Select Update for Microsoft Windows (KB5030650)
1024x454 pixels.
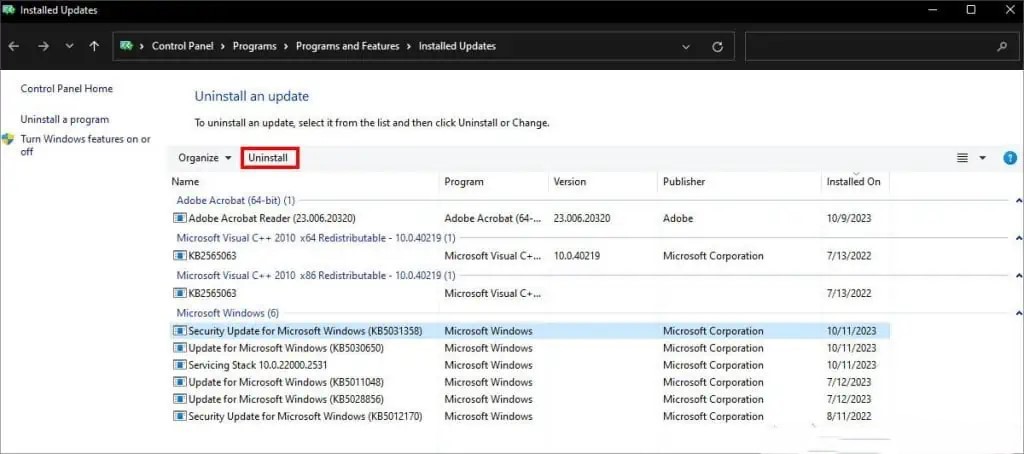530,348
